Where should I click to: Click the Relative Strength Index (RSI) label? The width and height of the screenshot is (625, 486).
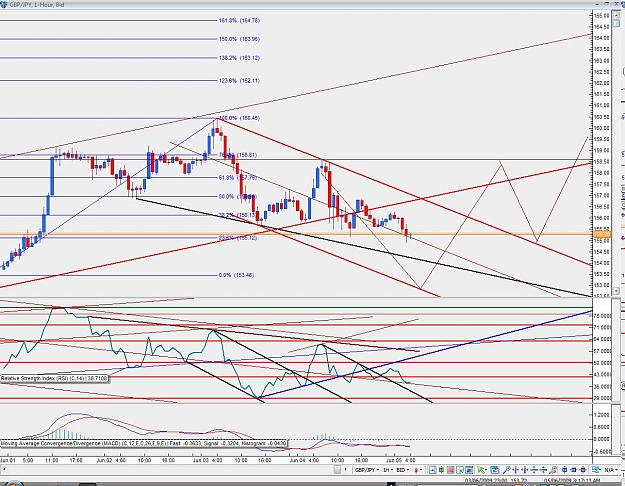pyautogui.click(x=54, y=378)
